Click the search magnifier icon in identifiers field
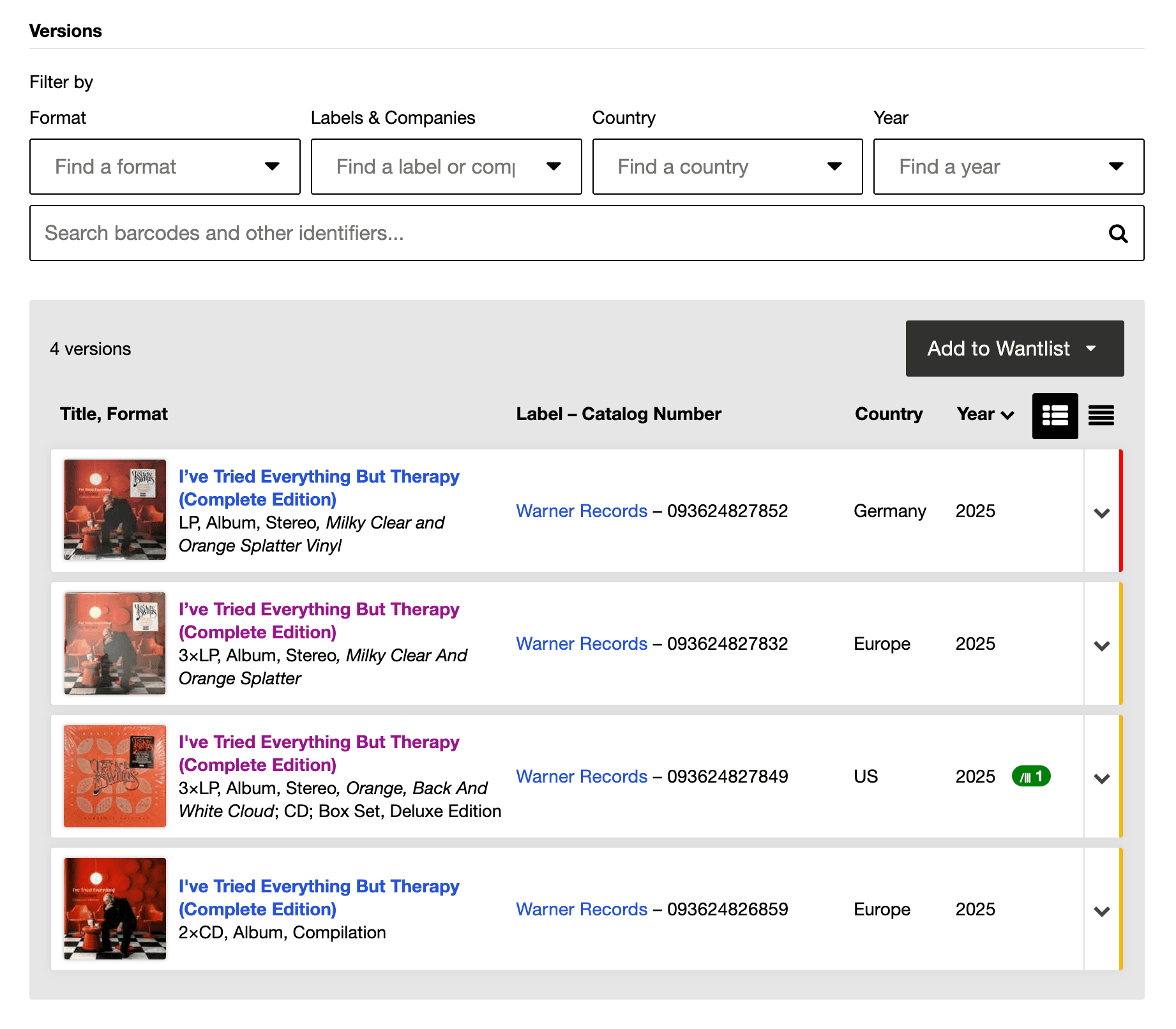Image resolution: width=1176 pixels, height=1029 pixels. (1118, 234)
